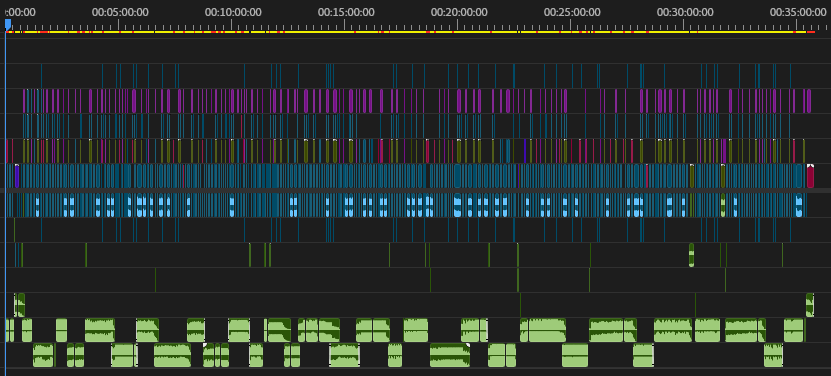The width and height of the screenshot is (831, 376).
Task: Click the 00:10:00:00 timecode on the ruler
Action: pos(233,12)
